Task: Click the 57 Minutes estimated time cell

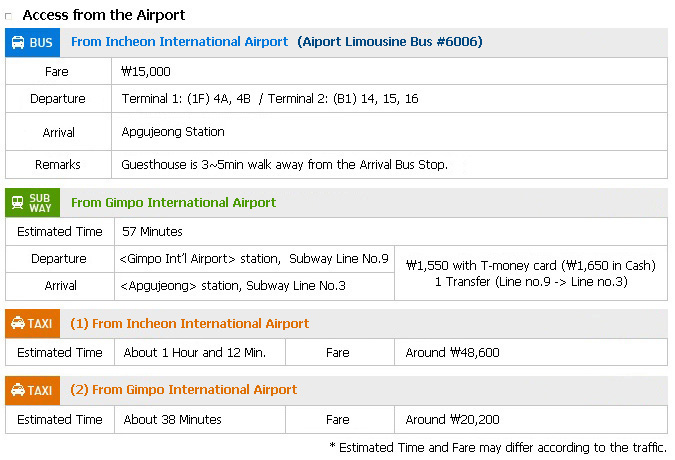Action: click(391, 232)
